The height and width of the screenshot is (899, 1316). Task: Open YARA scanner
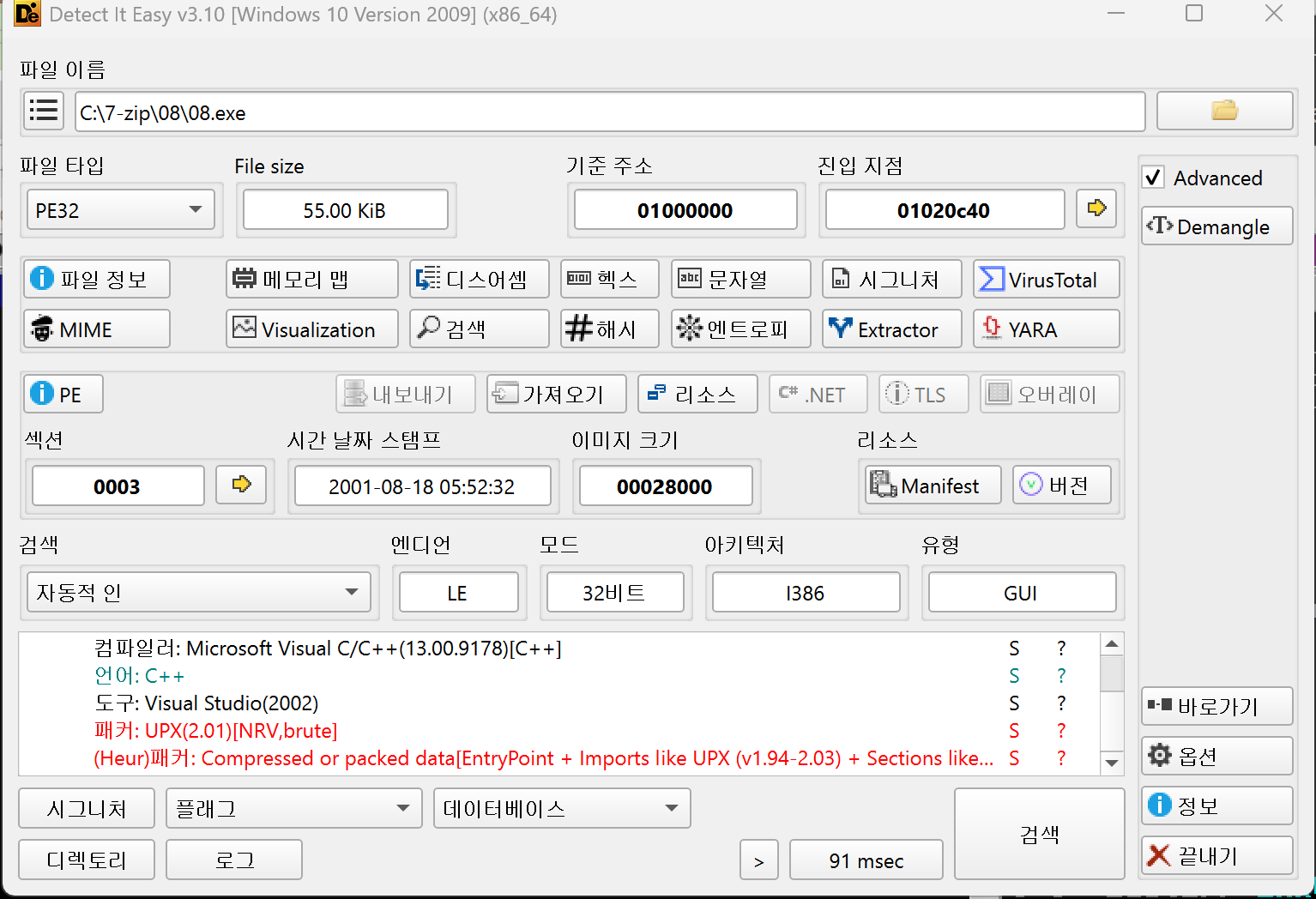(x=1047, y=329)
